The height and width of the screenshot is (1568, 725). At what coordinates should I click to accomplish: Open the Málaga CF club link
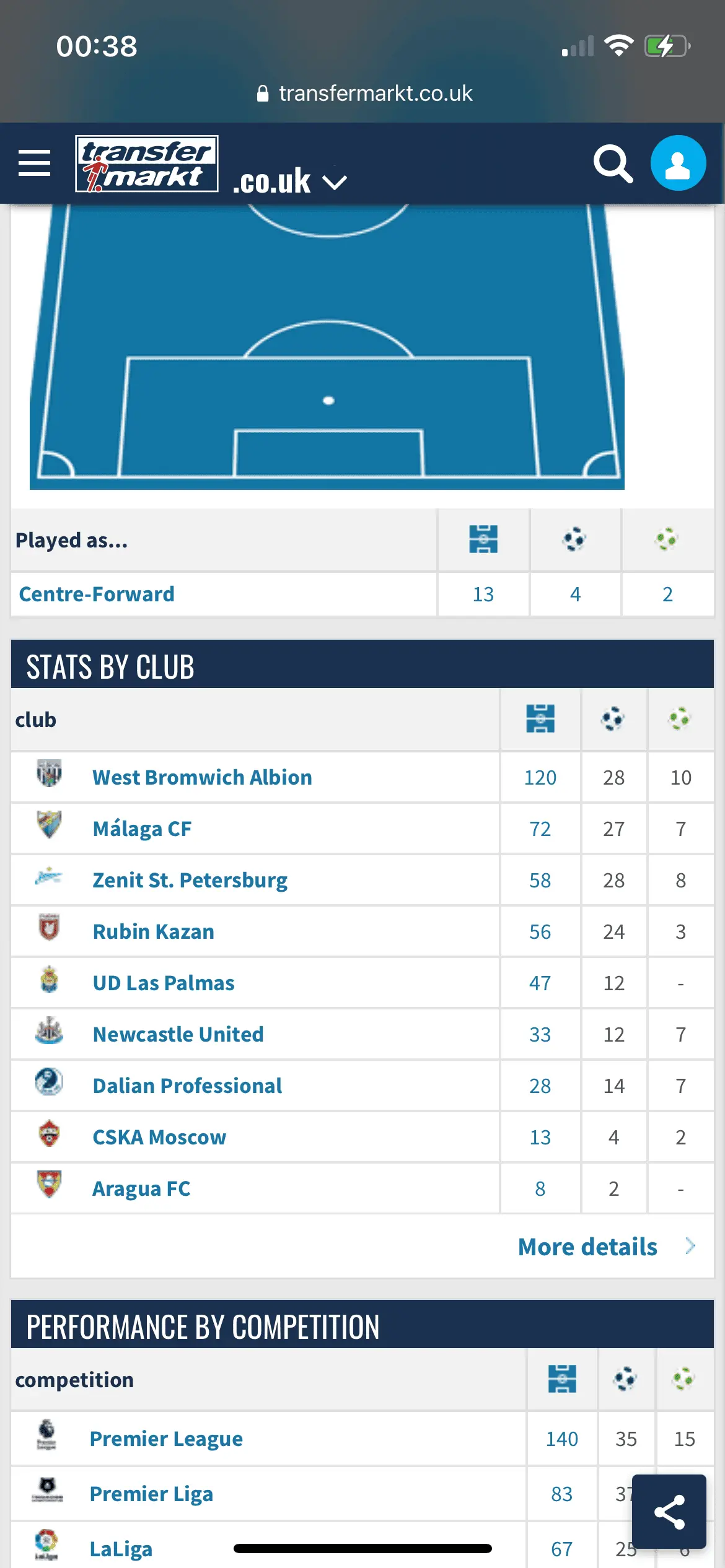(x=142, y=829)
